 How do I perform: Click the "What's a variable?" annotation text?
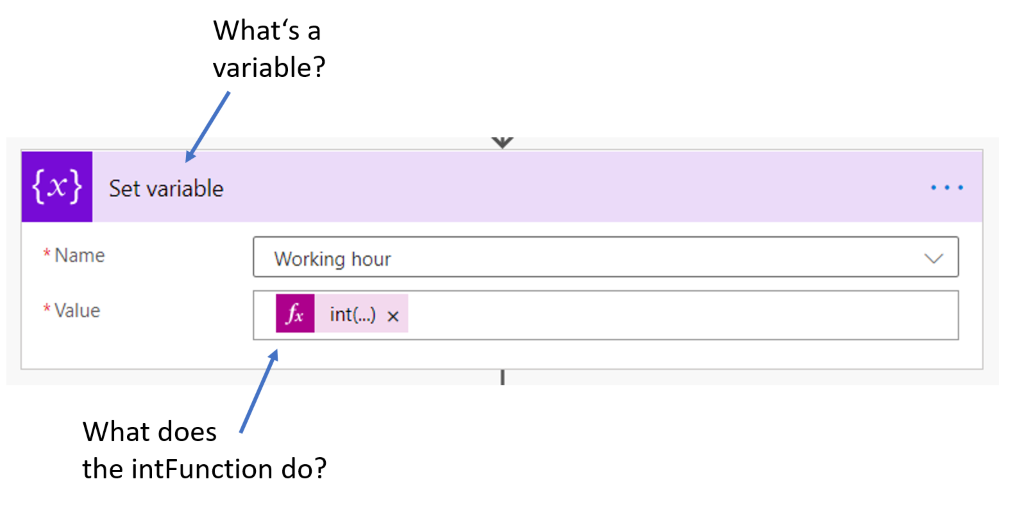[x=269, y=48]
